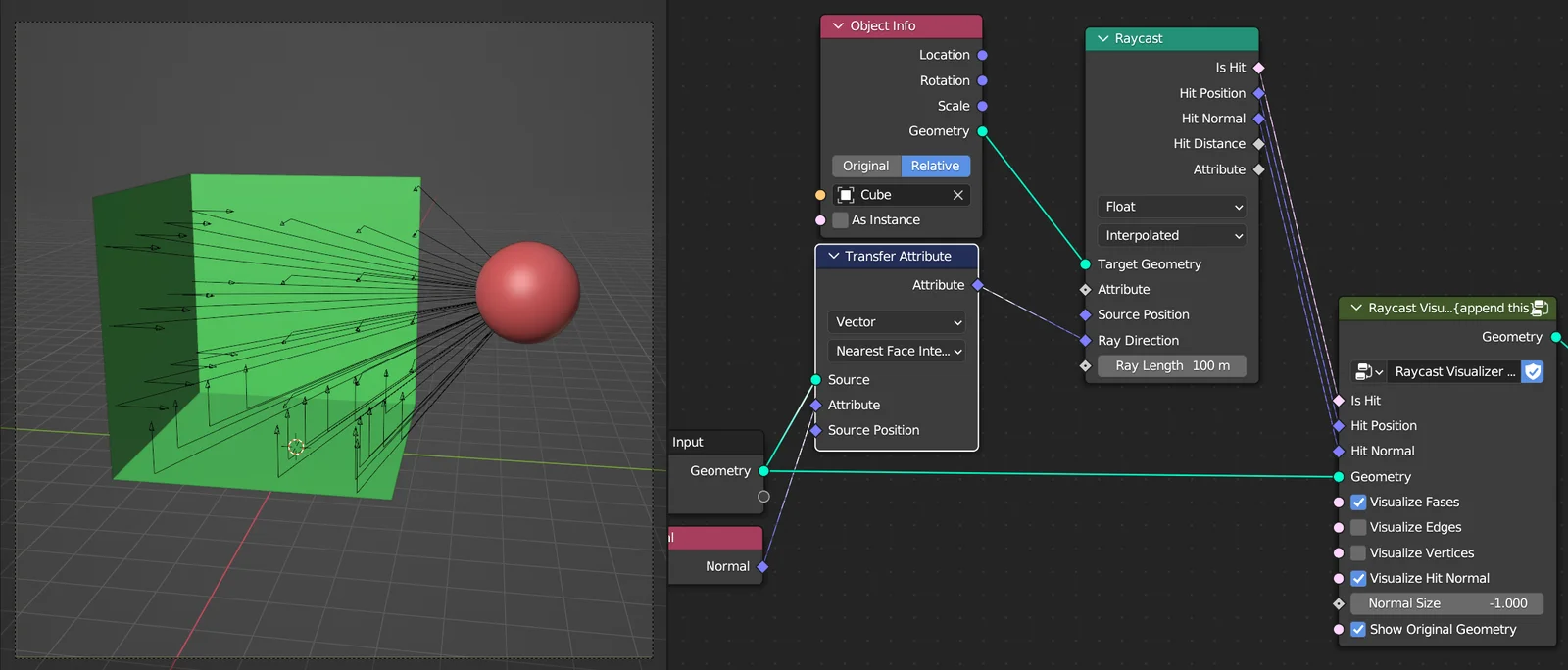Screen dimensions: 1568x670
Task: Click the object icon beside the Cube field
Action: (846, 195)
